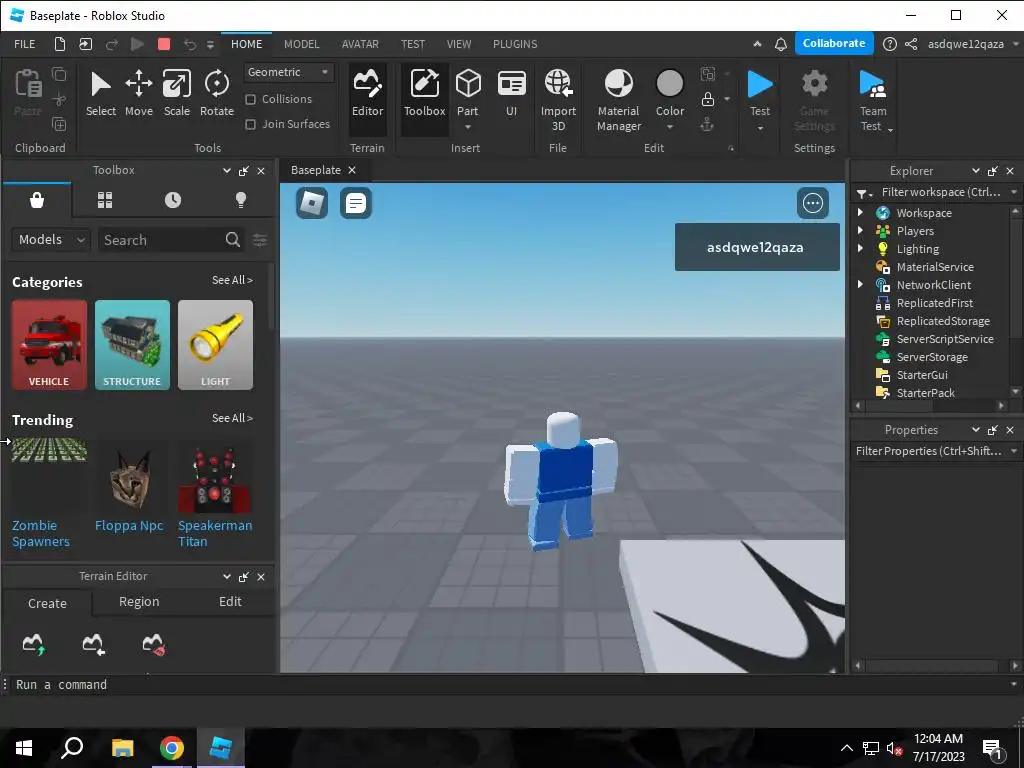
Task: Expand the NetworkClient tree node
Action: (860, 284)
